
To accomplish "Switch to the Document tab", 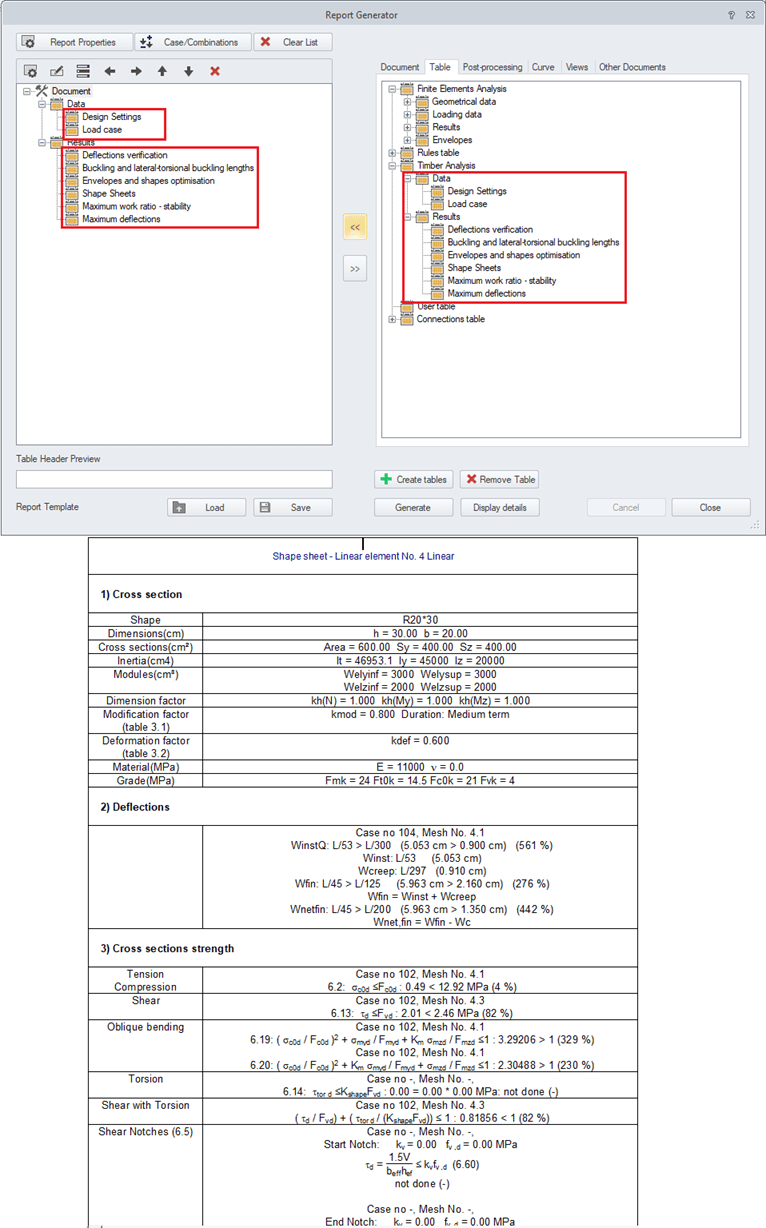I will [x=400, y=67].
